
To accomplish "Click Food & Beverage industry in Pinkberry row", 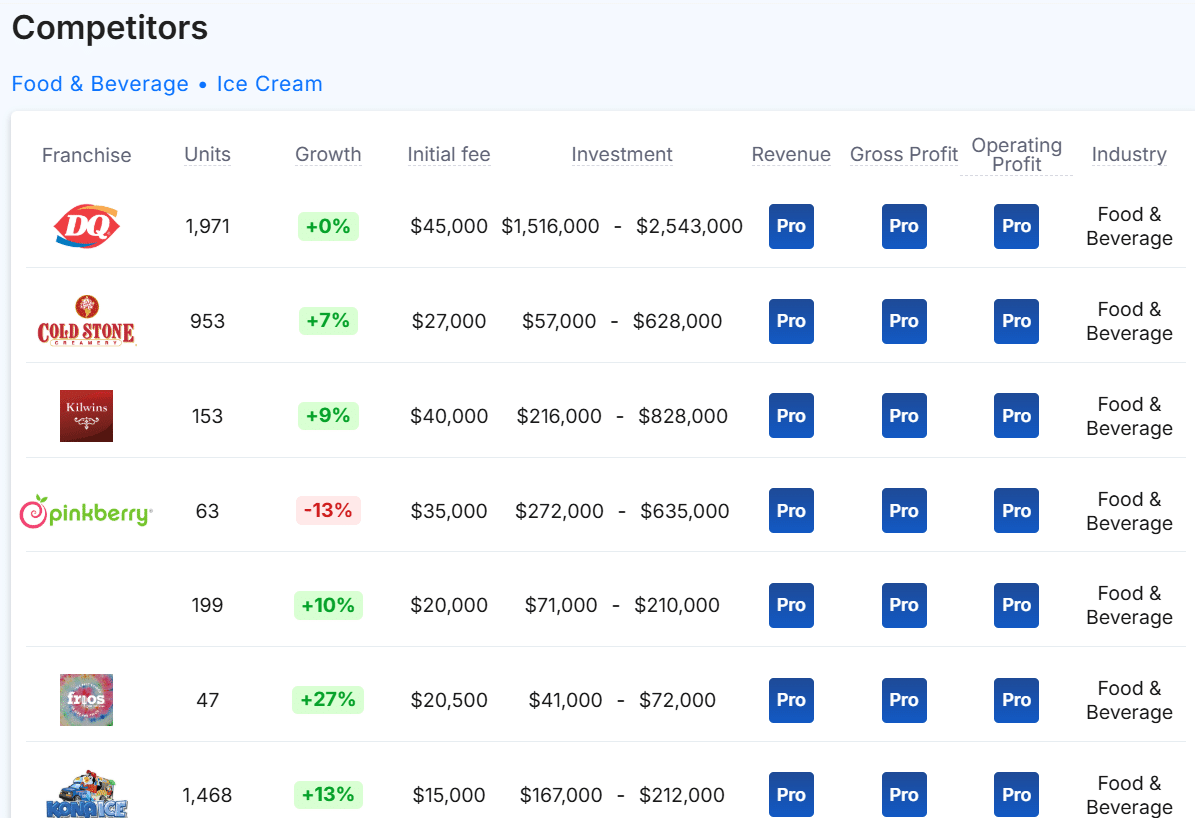I will click(1129, 511).
